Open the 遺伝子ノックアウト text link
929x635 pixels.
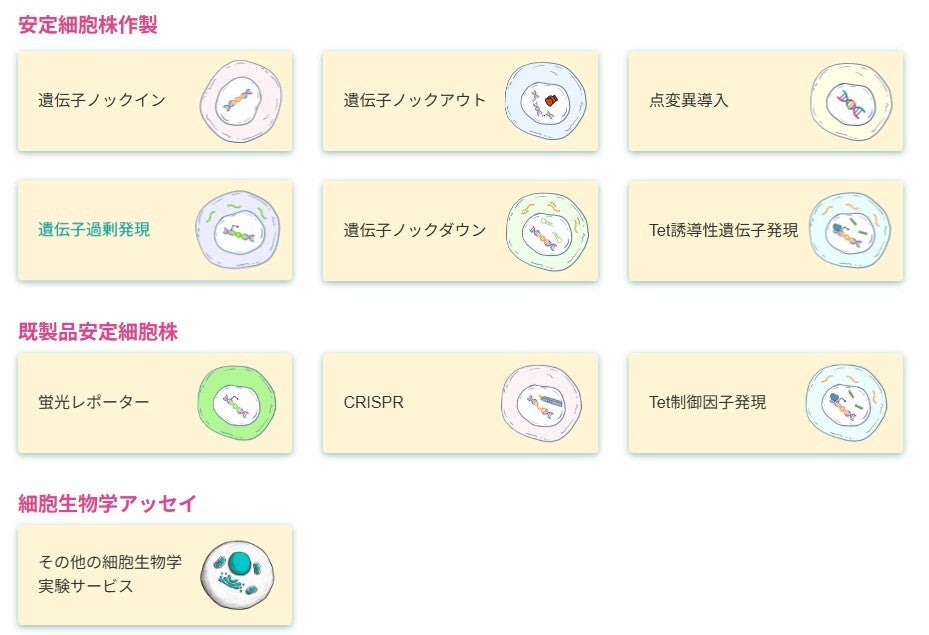(x=415, y=100)
